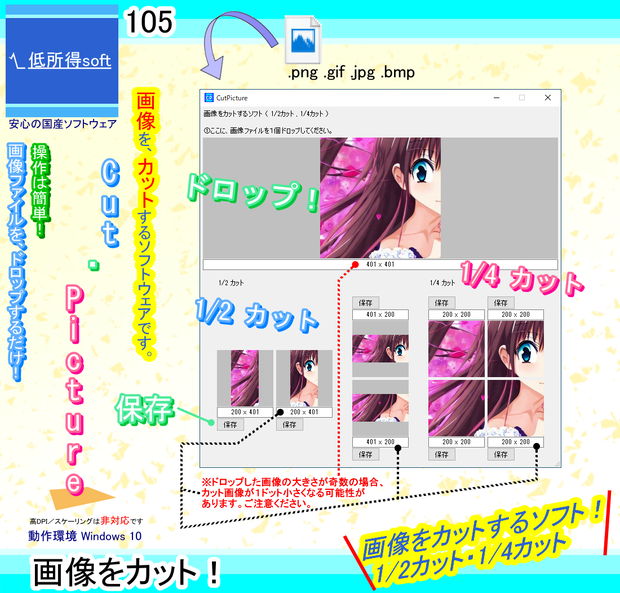Viewport: 620px width, 593px height.
Task: Click the 安心の国産ソフトウェア caption
Action: (x=62, y=124)
